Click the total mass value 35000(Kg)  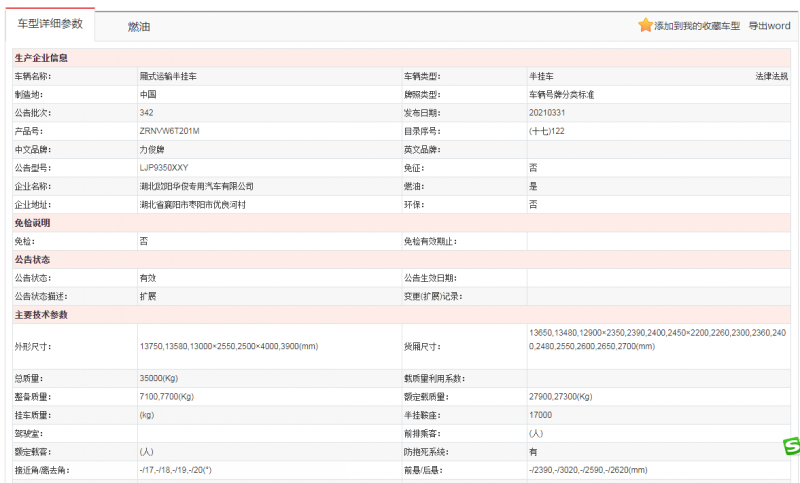161,379
